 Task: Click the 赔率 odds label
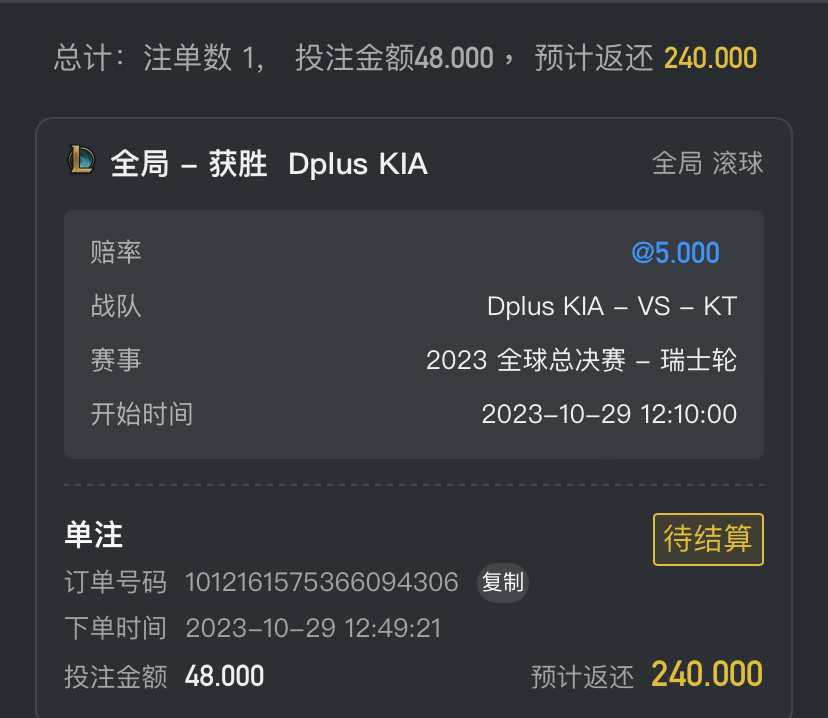click(116, 252)
